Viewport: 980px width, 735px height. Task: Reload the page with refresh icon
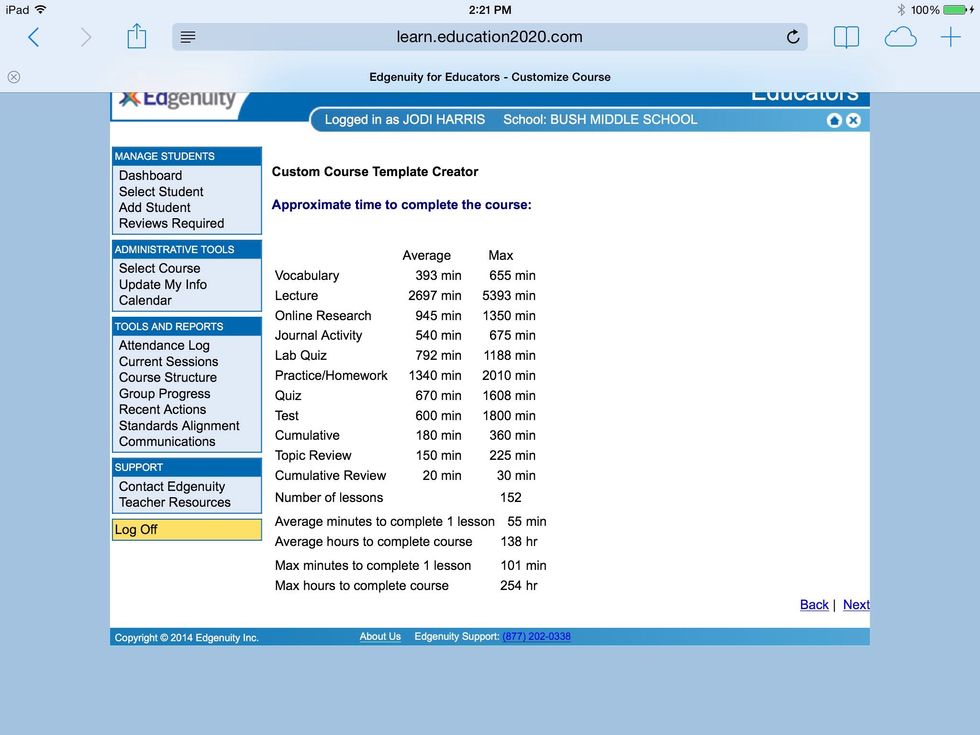pos(793,38)
